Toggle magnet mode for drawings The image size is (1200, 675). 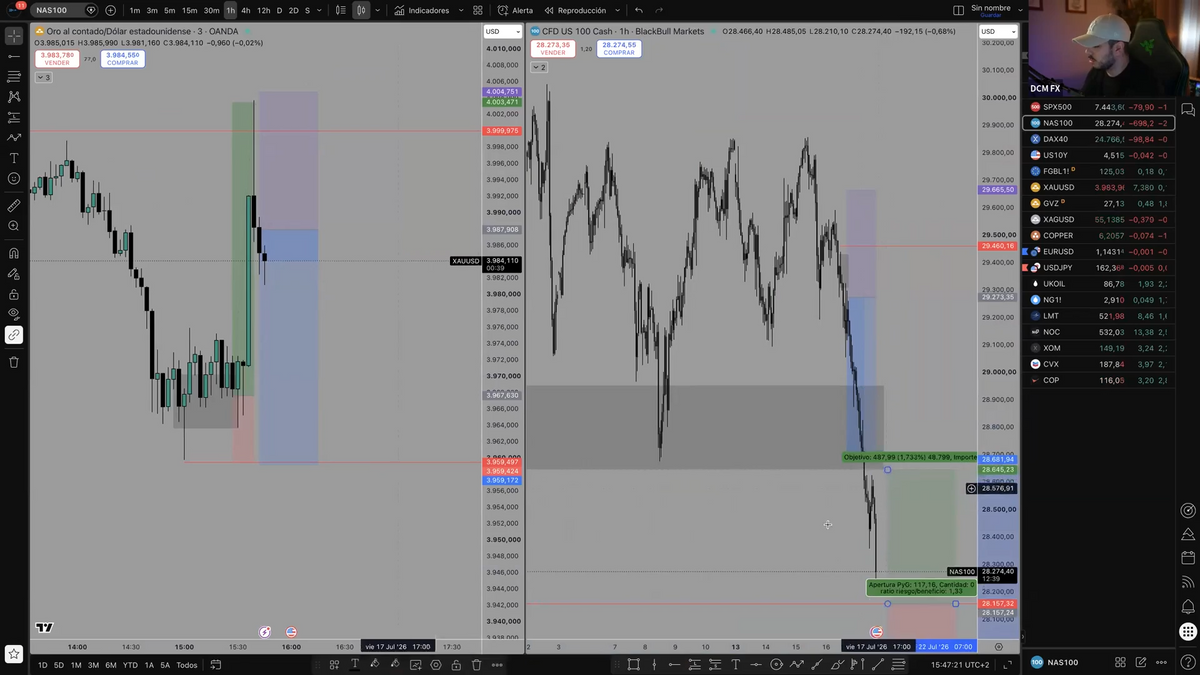(14, 253)
